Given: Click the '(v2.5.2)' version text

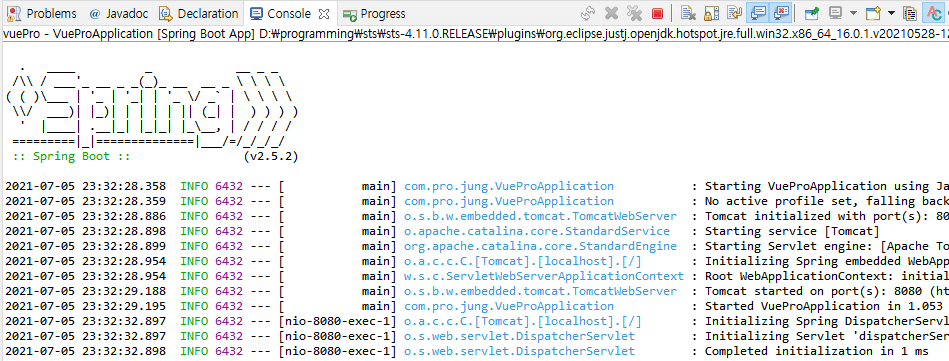Looking at the screenshot, I should (x=271, y=156).
